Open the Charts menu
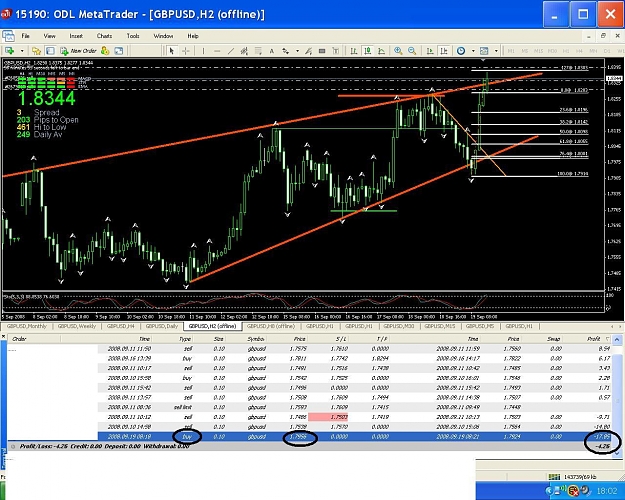Viewport: 625px width, 500px height. pyautogui.click(x=104, y=36)
